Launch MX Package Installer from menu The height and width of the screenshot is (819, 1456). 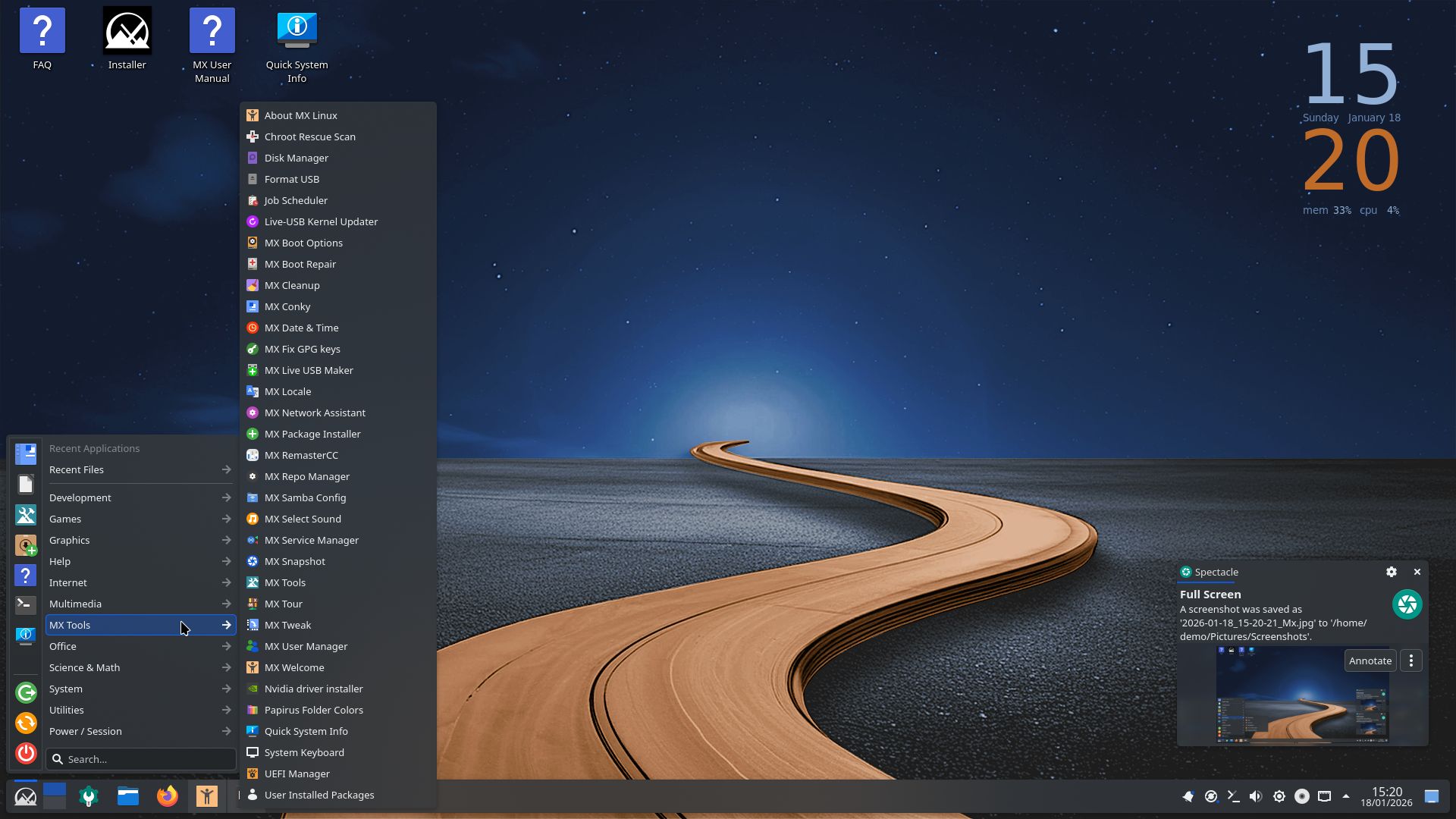tap(312, 434)
